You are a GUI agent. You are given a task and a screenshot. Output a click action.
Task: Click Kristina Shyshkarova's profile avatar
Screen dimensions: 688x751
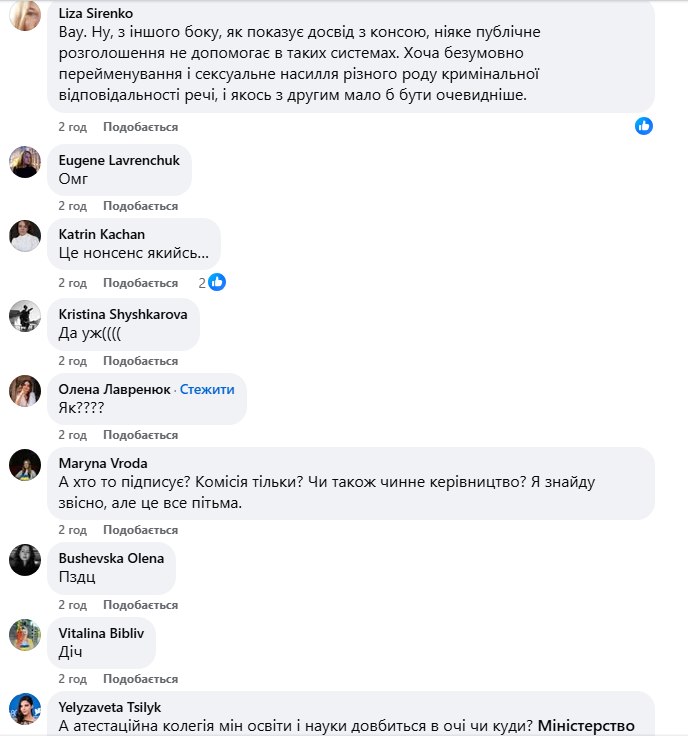coord(25,316)
